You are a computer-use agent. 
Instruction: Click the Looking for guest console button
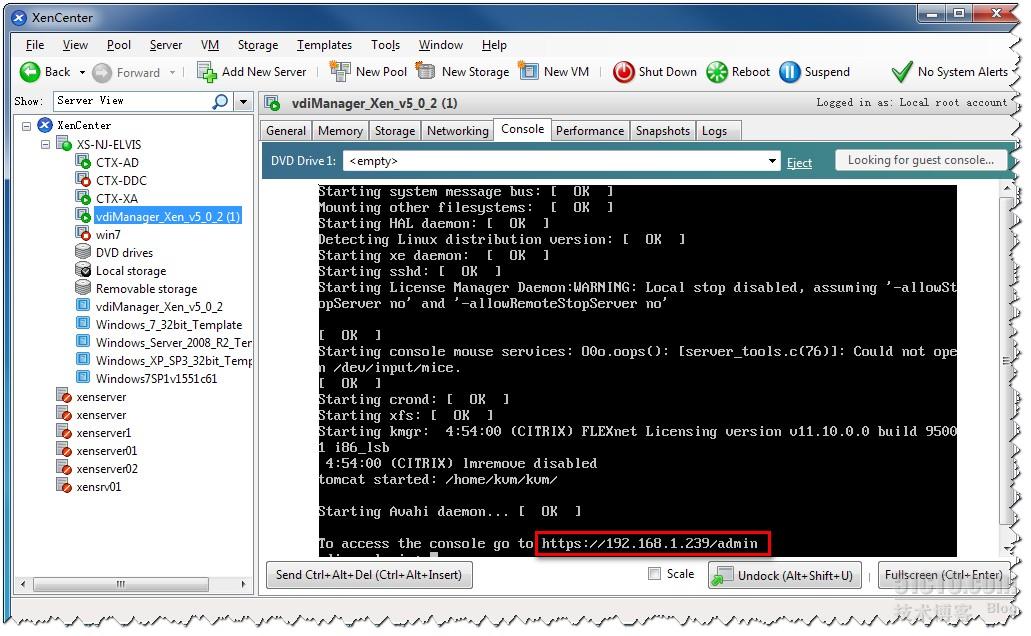pos(921,160)
